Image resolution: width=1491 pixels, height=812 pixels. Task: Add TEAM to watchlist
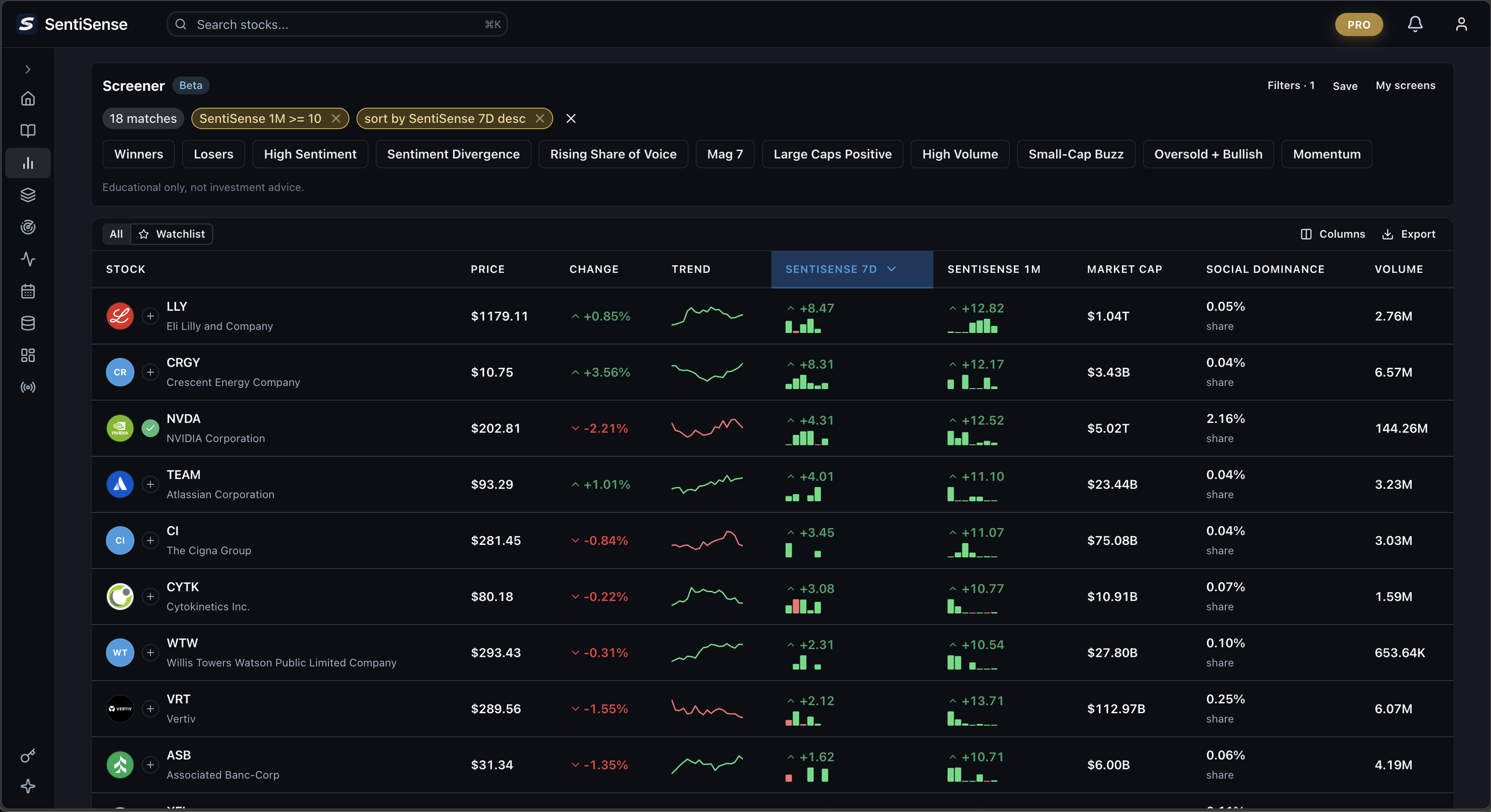pyautogui.click(x=150, y=485)
